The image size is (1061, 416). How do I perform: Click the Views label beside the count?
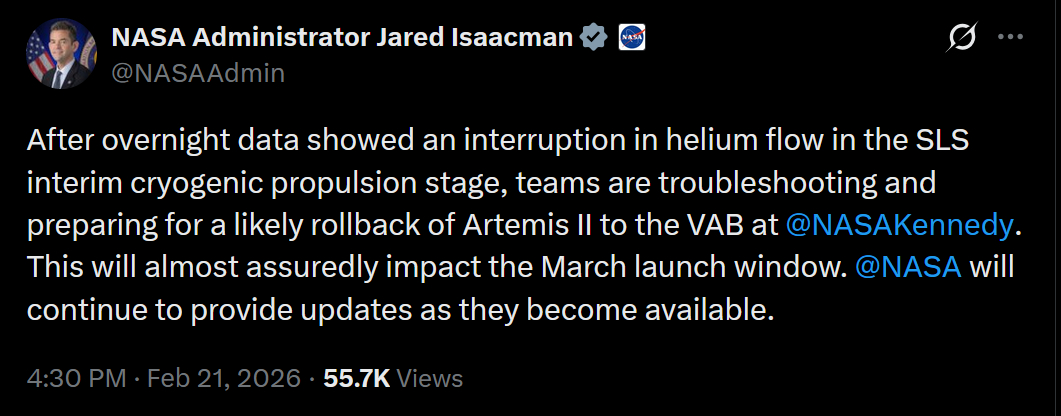pos(430,379)
